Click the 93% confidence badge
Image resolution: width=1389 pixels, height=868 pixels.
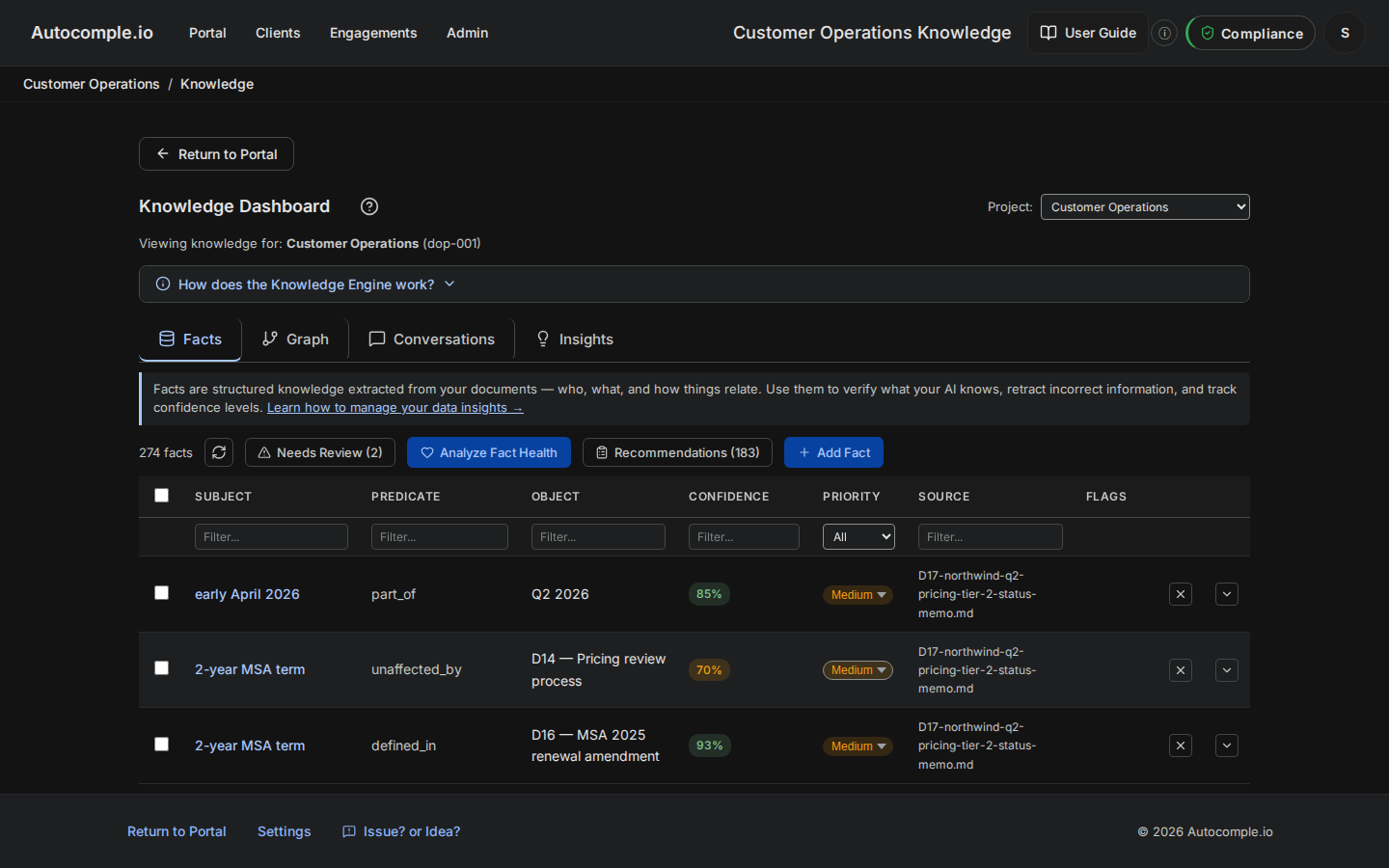coord(710,746)
